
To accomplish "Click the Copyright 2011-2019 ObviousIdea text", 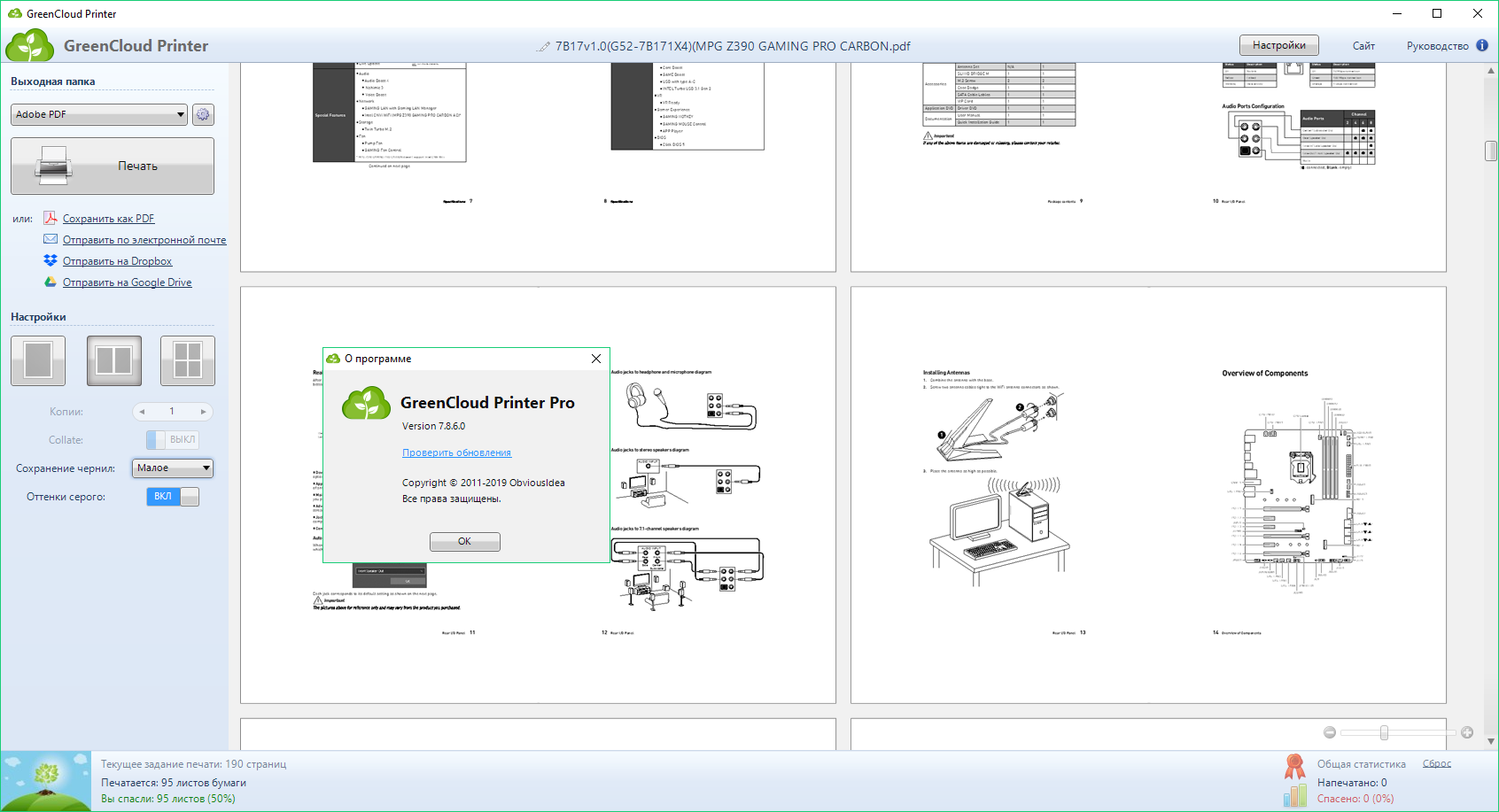I will point(483,483).
